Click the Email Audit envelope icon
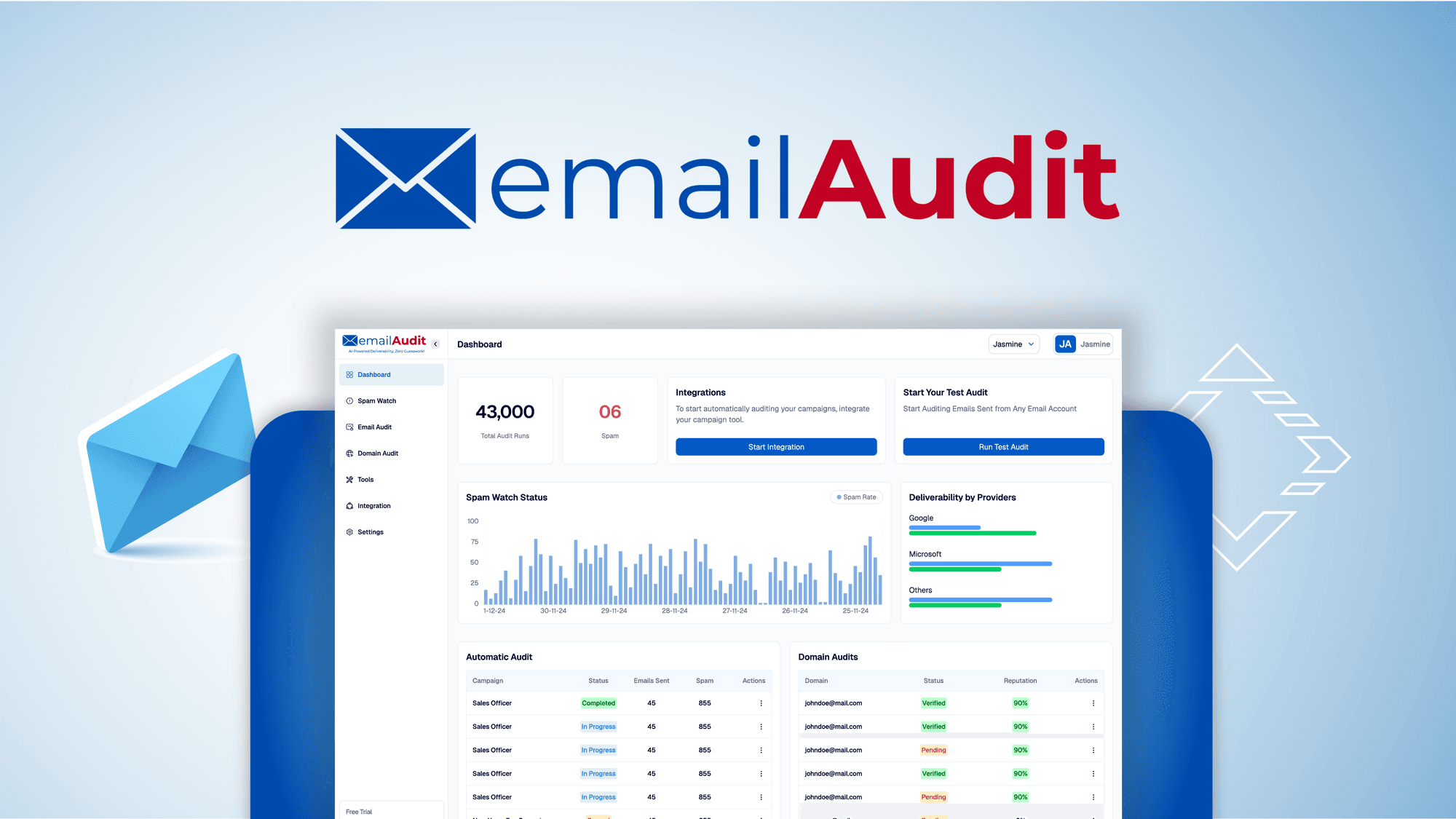Image resolution: width=1456 pixels, height=819 pixels. click(349, 427)
